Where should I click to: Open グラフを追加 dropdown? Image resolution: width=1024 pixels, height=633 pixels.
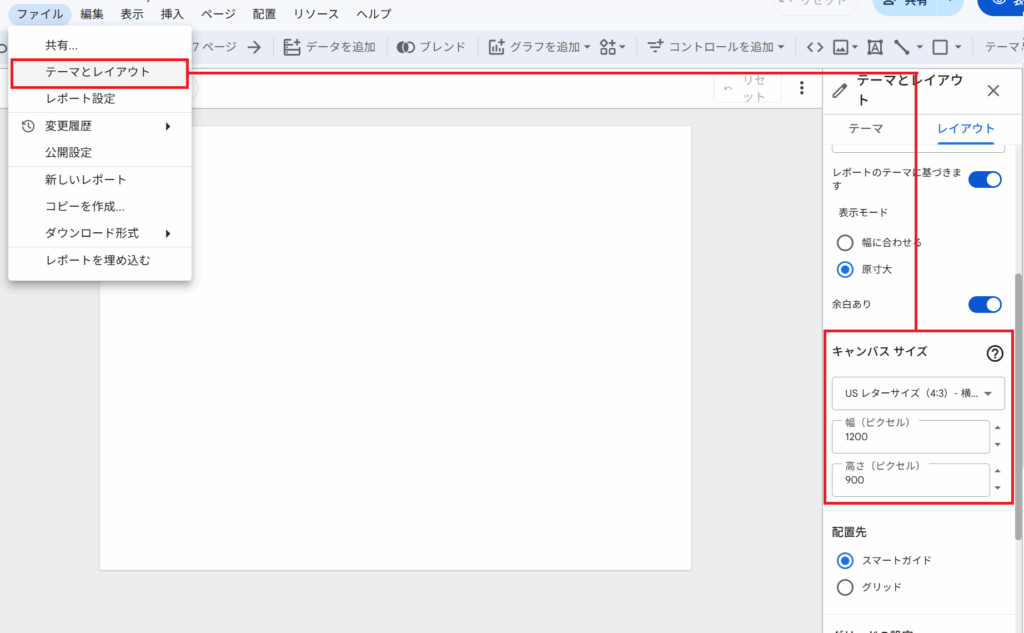pos(539,47)
